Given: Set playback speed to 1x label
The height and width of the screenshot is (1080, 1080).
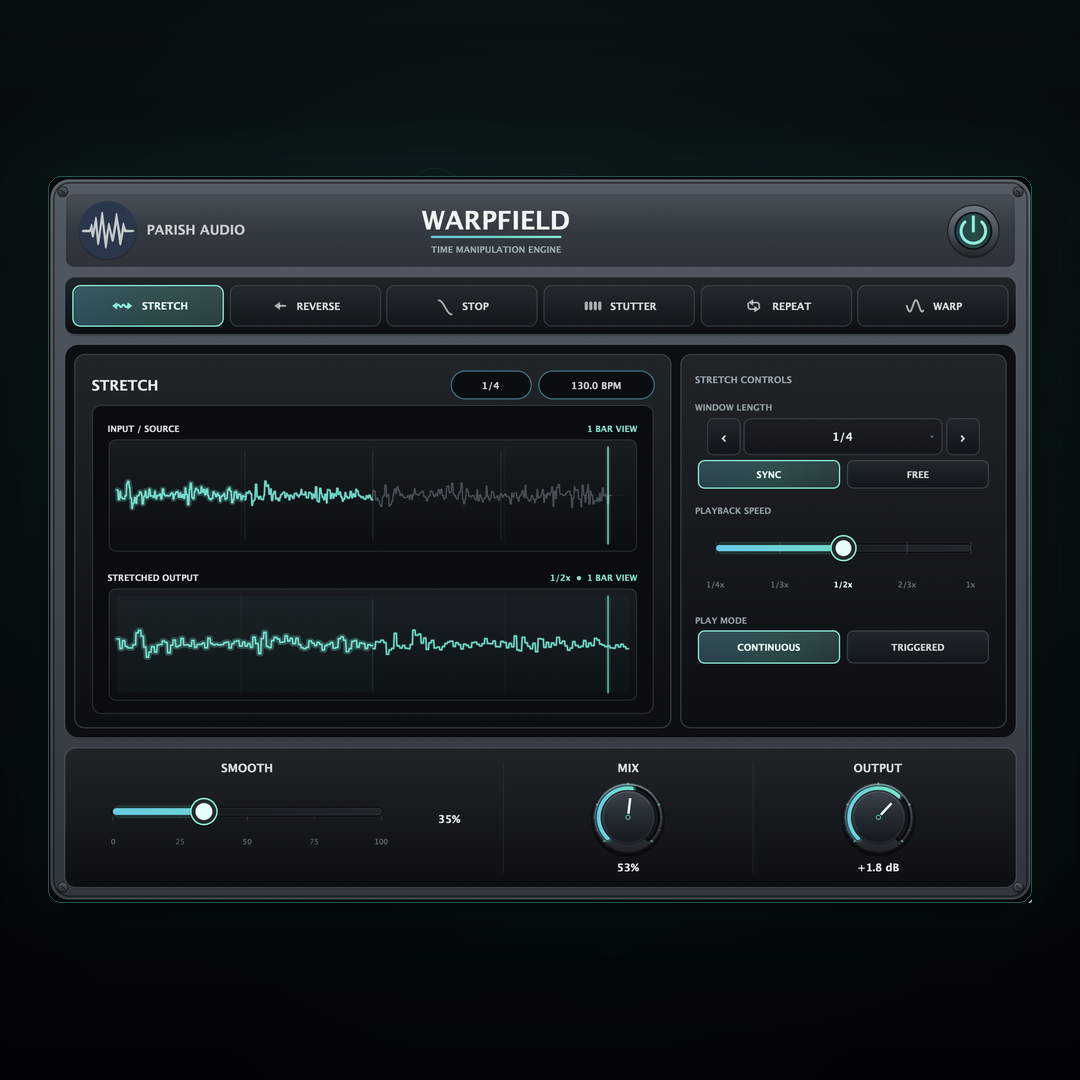Looking at the screenshot, I should [970, 585].
